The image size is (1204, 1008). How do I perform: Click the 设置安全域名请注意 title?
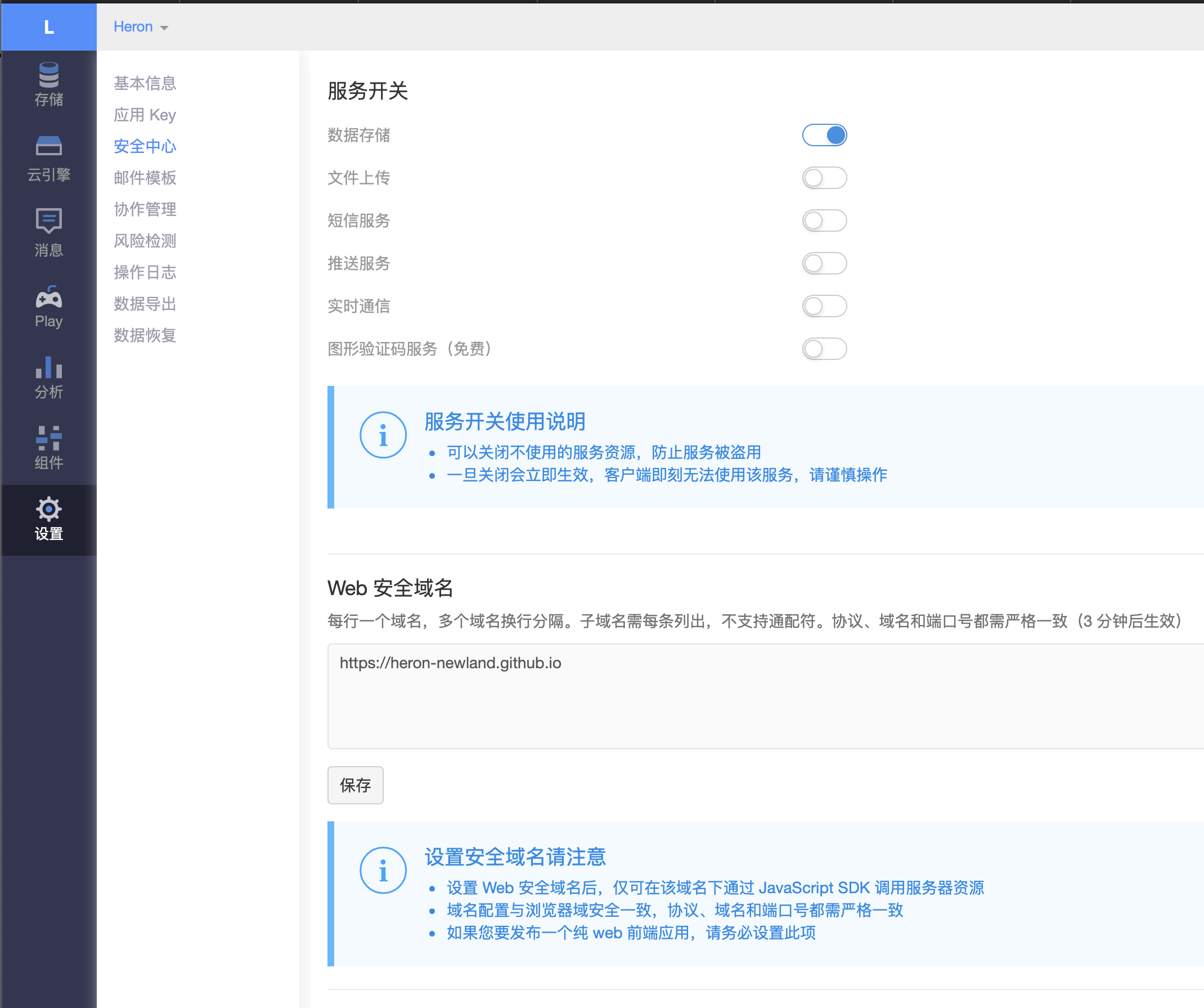pyautogui.click(x=515, y=857)
